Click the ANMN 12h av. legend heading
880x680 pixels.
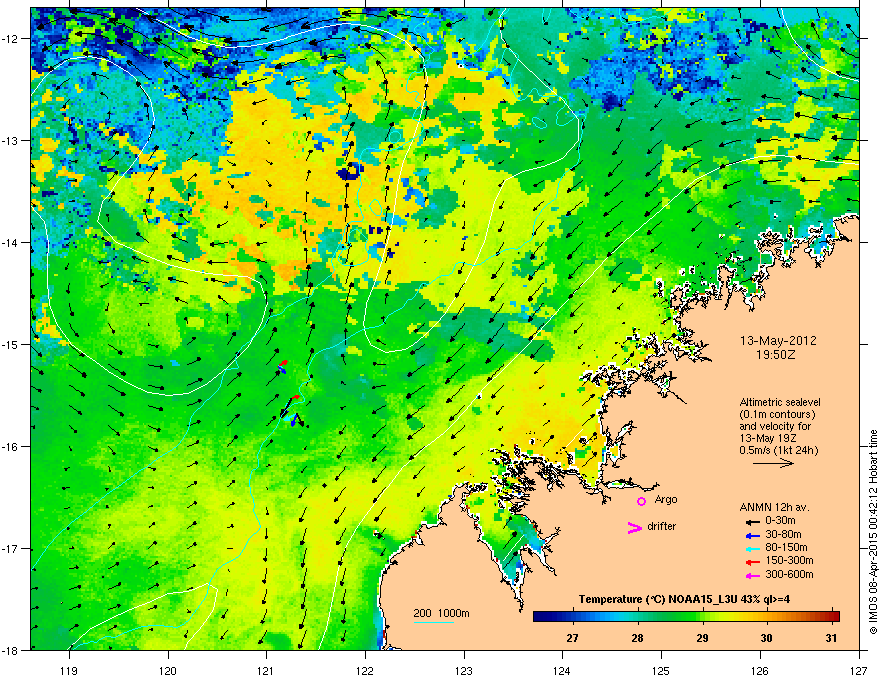coord(773,507)
